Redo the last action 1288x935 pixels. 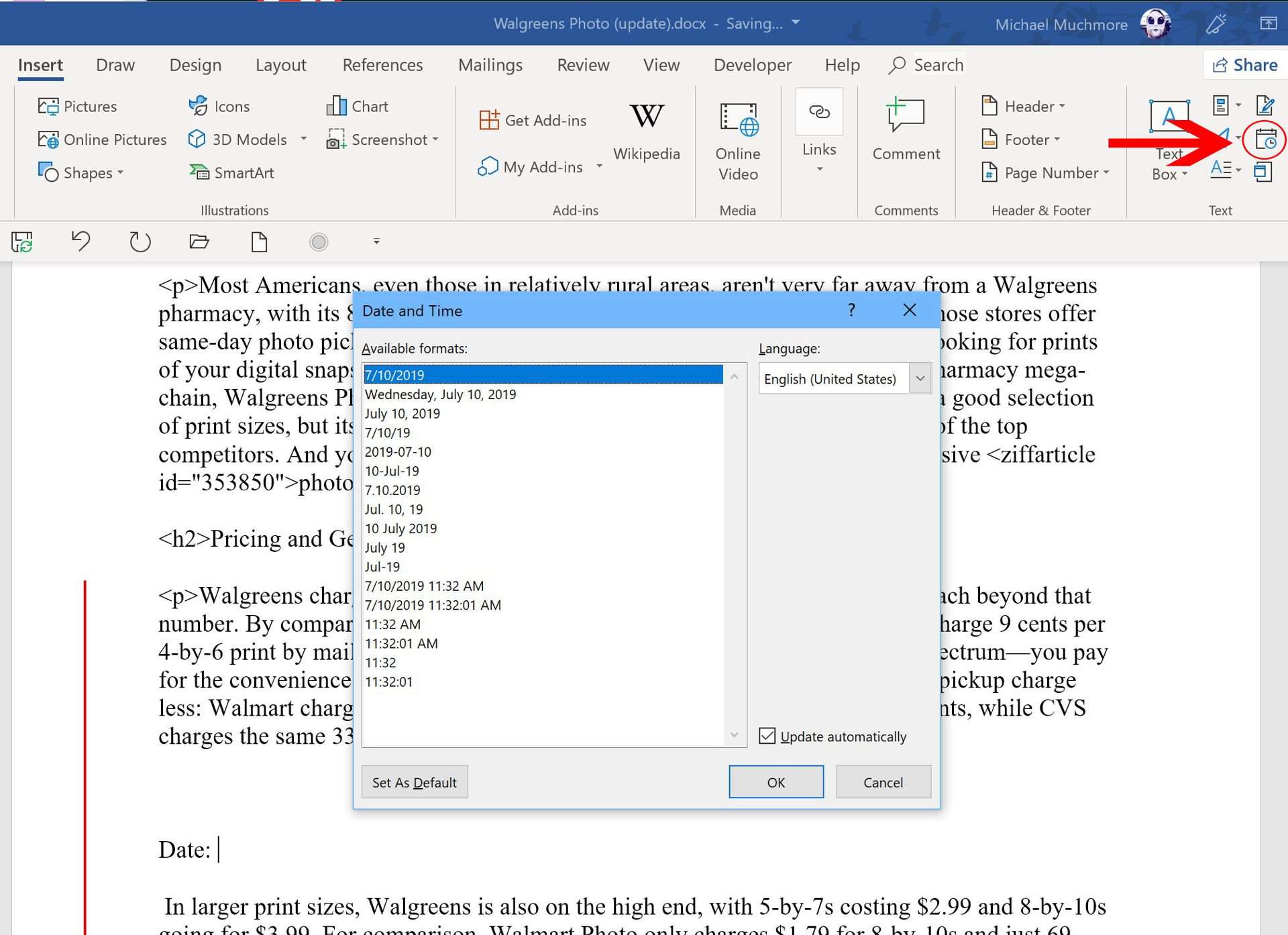coord(140,241)
